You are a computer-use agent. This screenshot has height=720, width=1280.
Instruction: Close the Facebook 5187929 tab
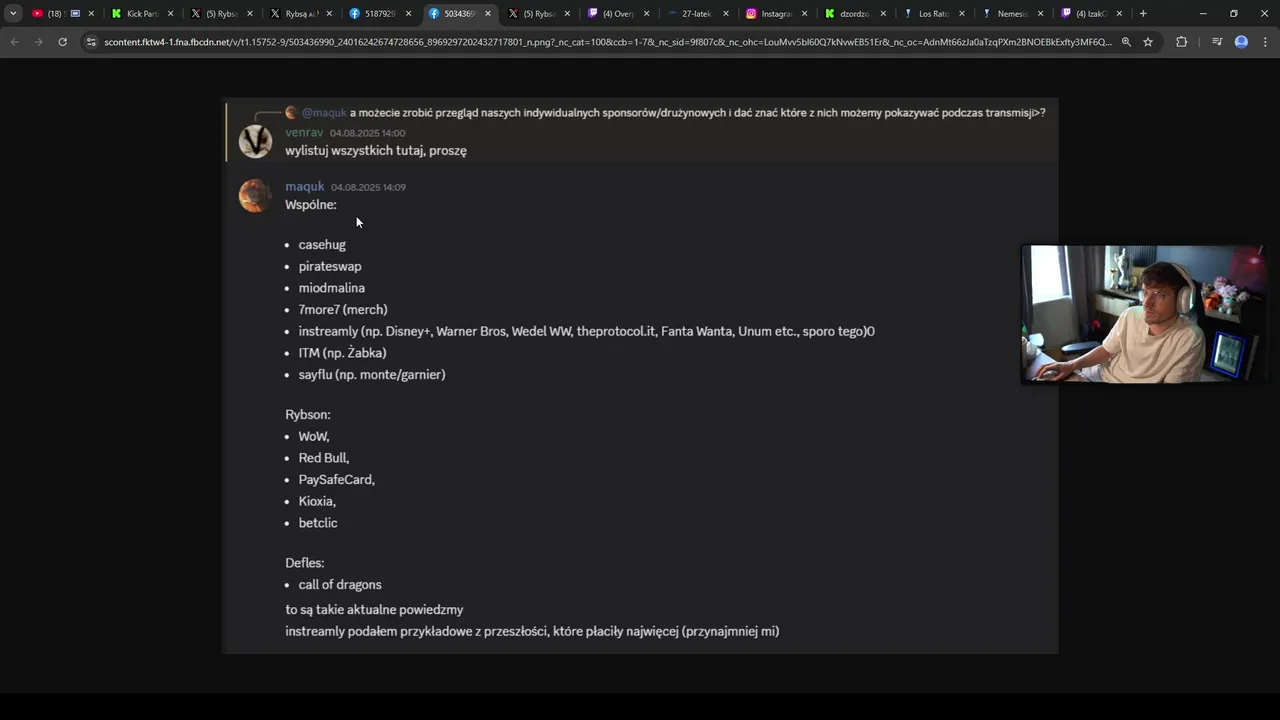408,14
